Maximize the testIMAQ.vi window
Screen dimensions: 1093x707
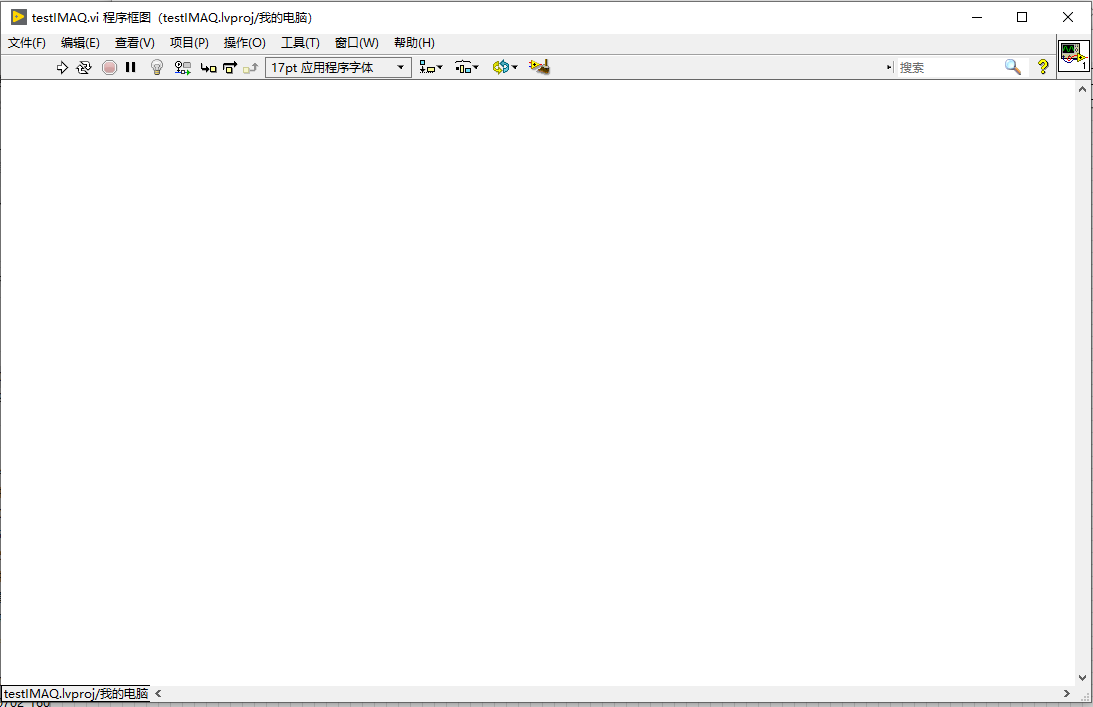(x=1022, y=17)
